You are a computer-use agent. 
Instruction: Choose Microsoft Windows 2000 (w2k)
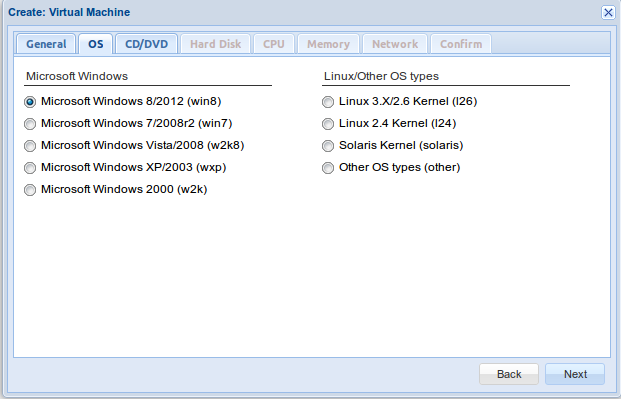pyautogui.click(x=30, y=190)
